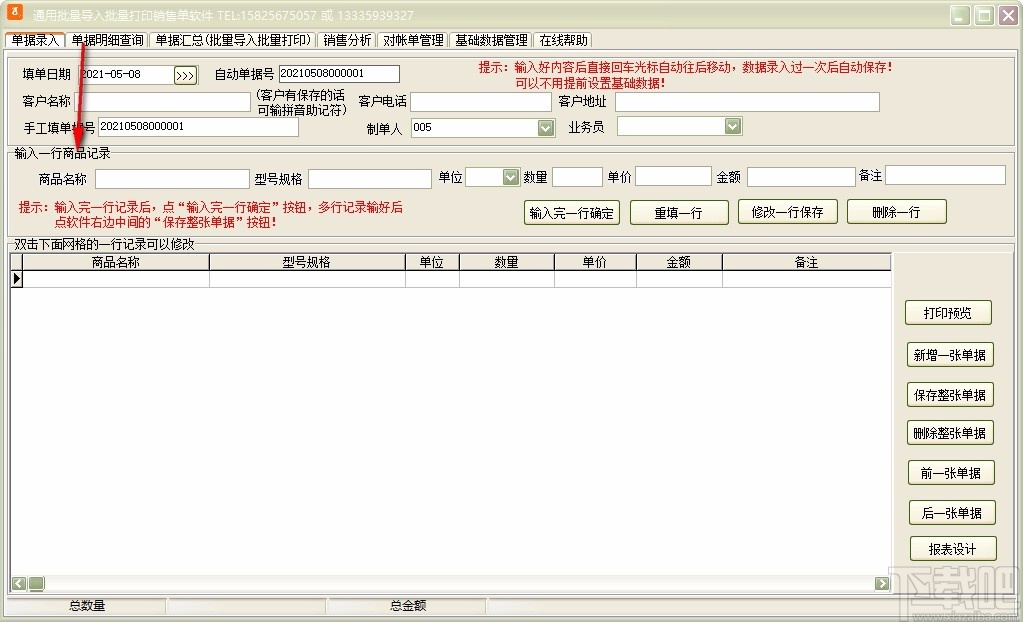Screen dimensions: 1023x622
Task: Click the 重填一行 button
Action: (679, 212)
